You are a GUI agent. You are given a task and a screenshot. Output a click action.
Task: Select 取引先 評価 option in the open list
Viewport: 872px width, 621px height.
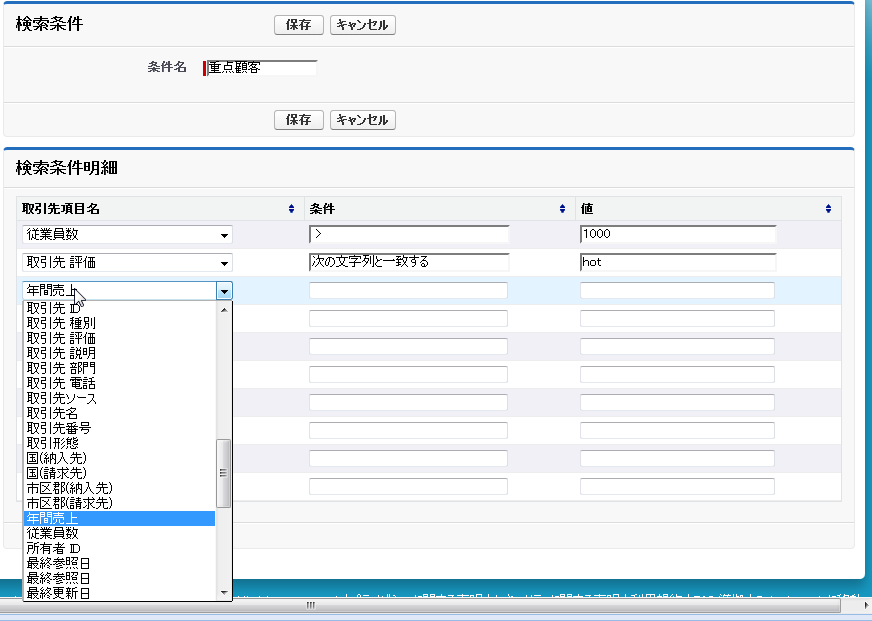(120, 338)
